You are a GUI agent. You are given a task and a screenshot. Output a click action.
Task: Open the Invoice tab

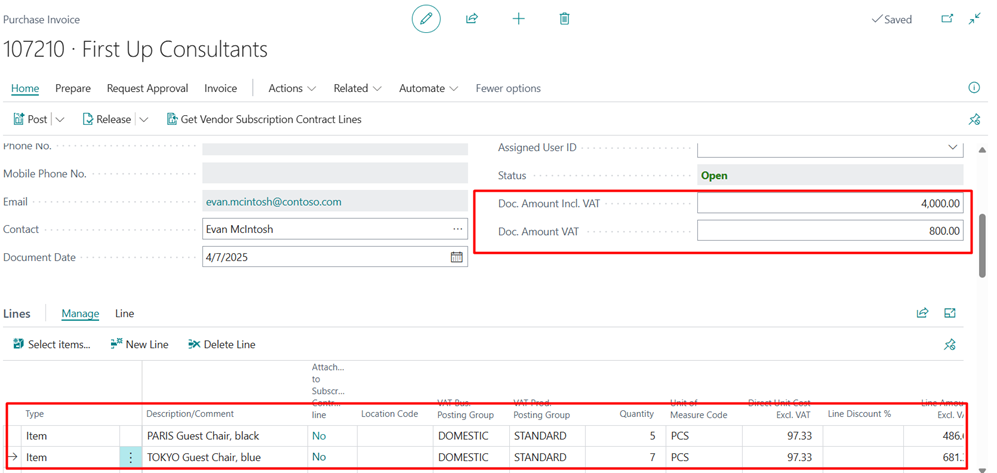coord(221,88)
